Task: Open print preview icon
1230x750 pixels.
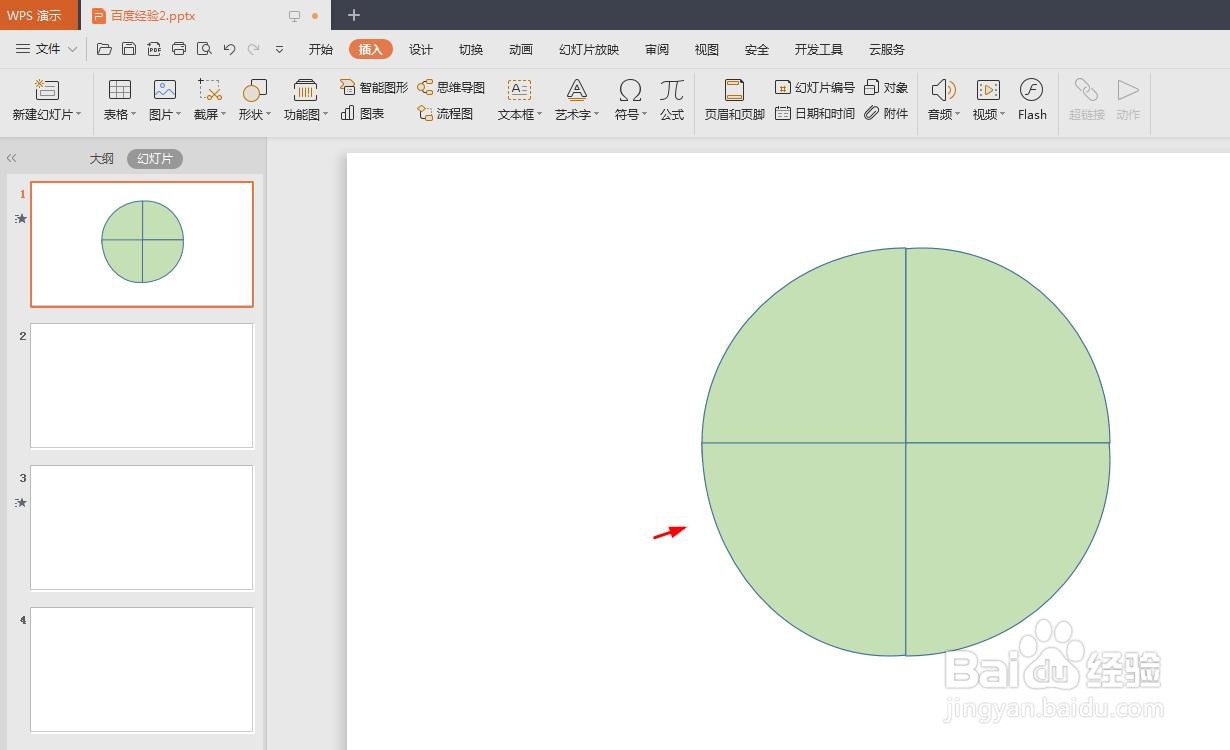Action: coord(204,49)
